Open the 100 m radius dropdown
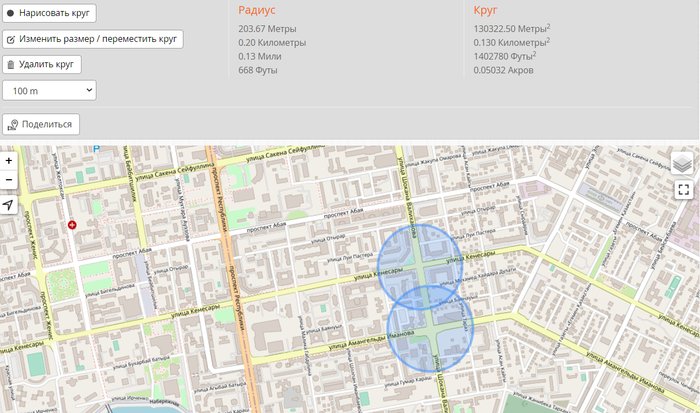 point(49,91)
